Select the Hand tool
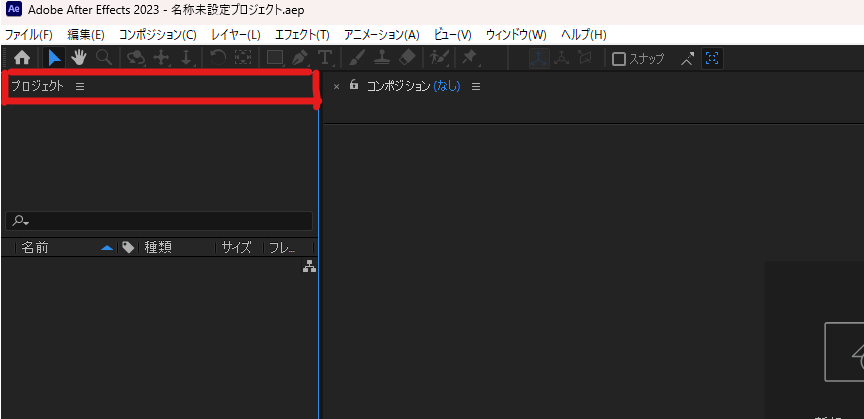The image size is (864, 419). click(79, 57)
